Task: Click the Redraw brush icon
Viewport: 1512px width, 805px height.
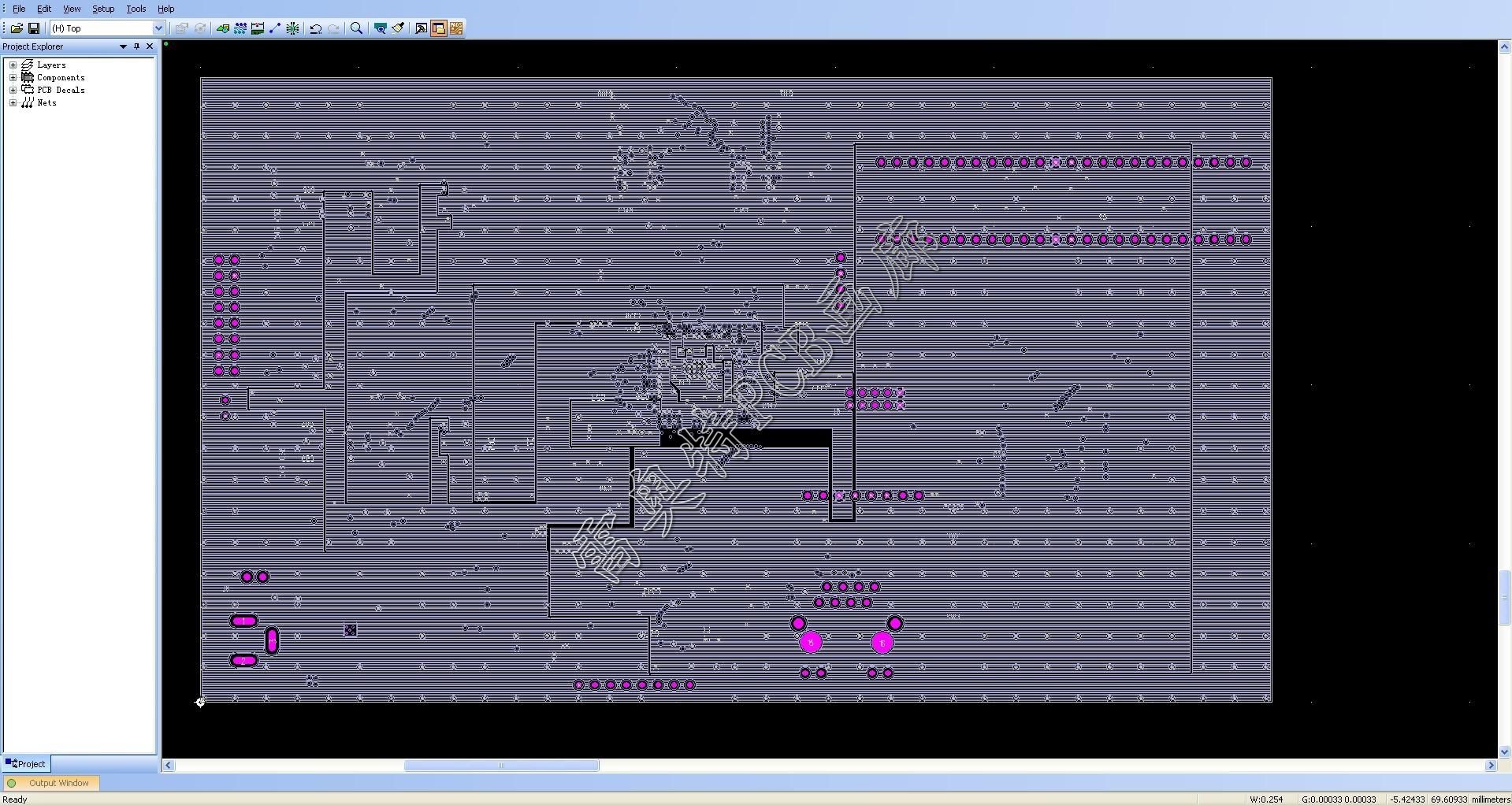Action: (398, 28)
